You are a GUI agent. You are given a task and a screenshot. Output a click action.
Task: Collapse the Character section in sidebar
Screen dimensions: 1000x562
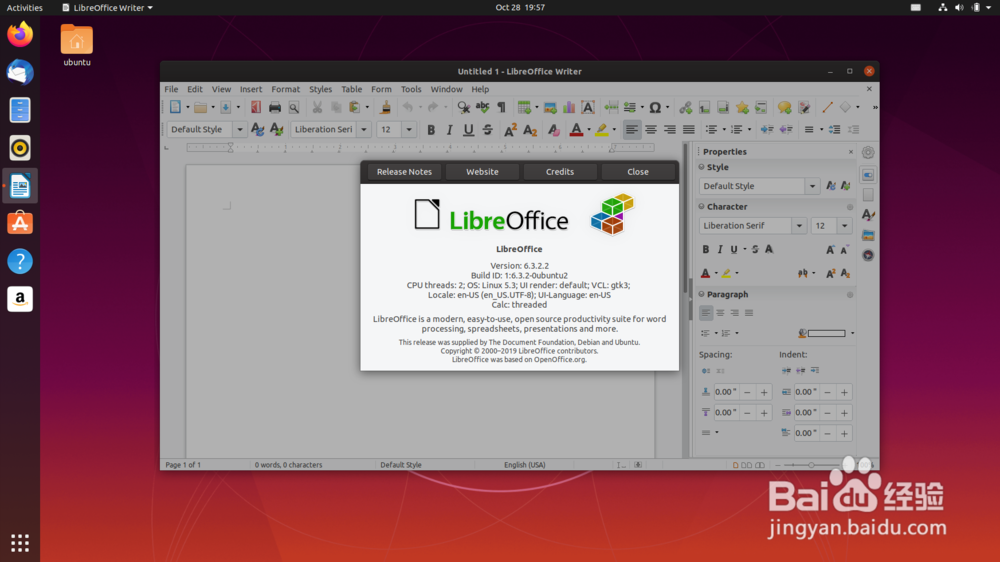tap(702, 207)
